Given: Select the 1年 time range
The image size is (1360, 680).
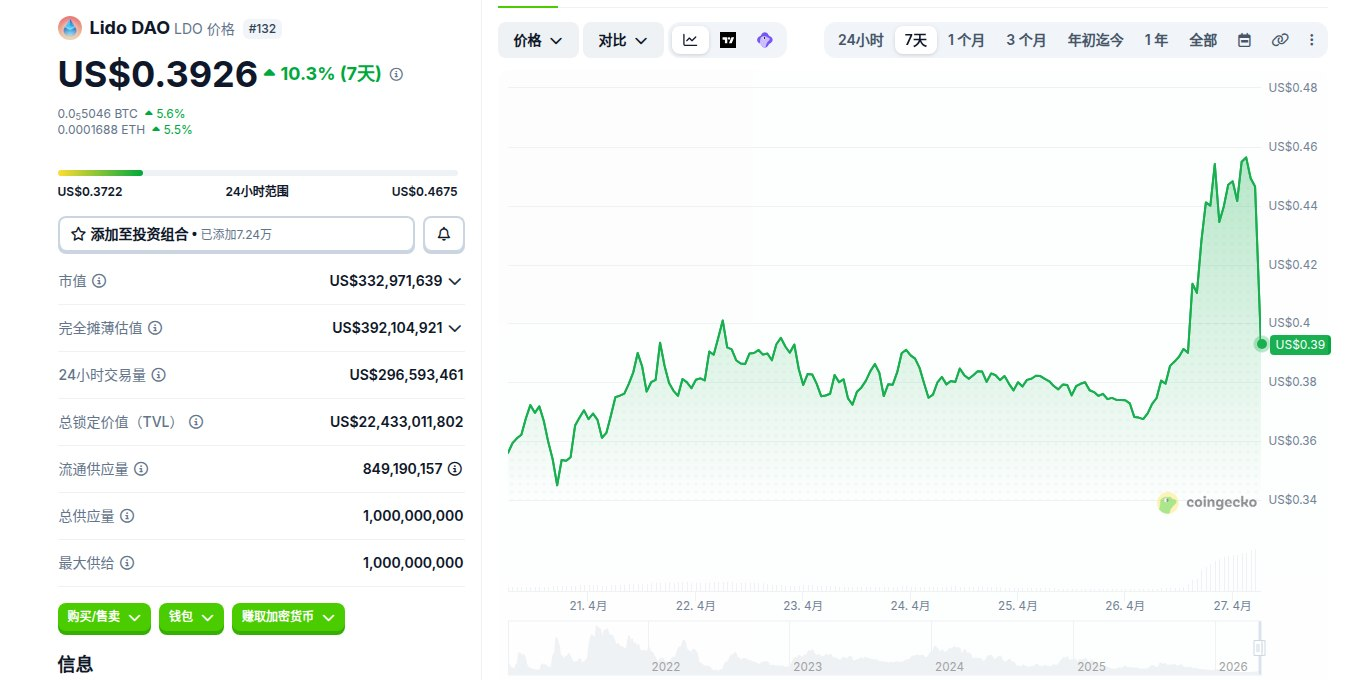Looking at the screenshot, I should pos(1156,40).
